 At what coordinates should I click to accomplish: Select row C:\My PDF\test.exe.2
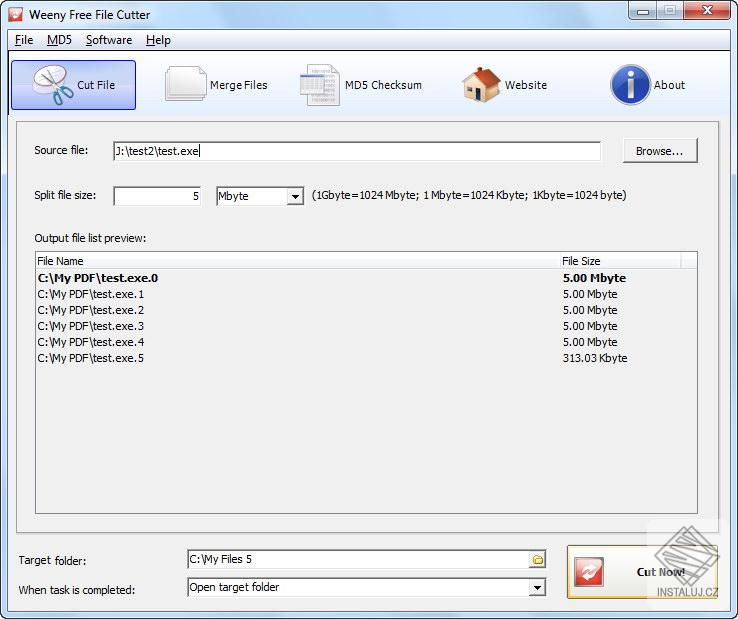coord(366,310)
